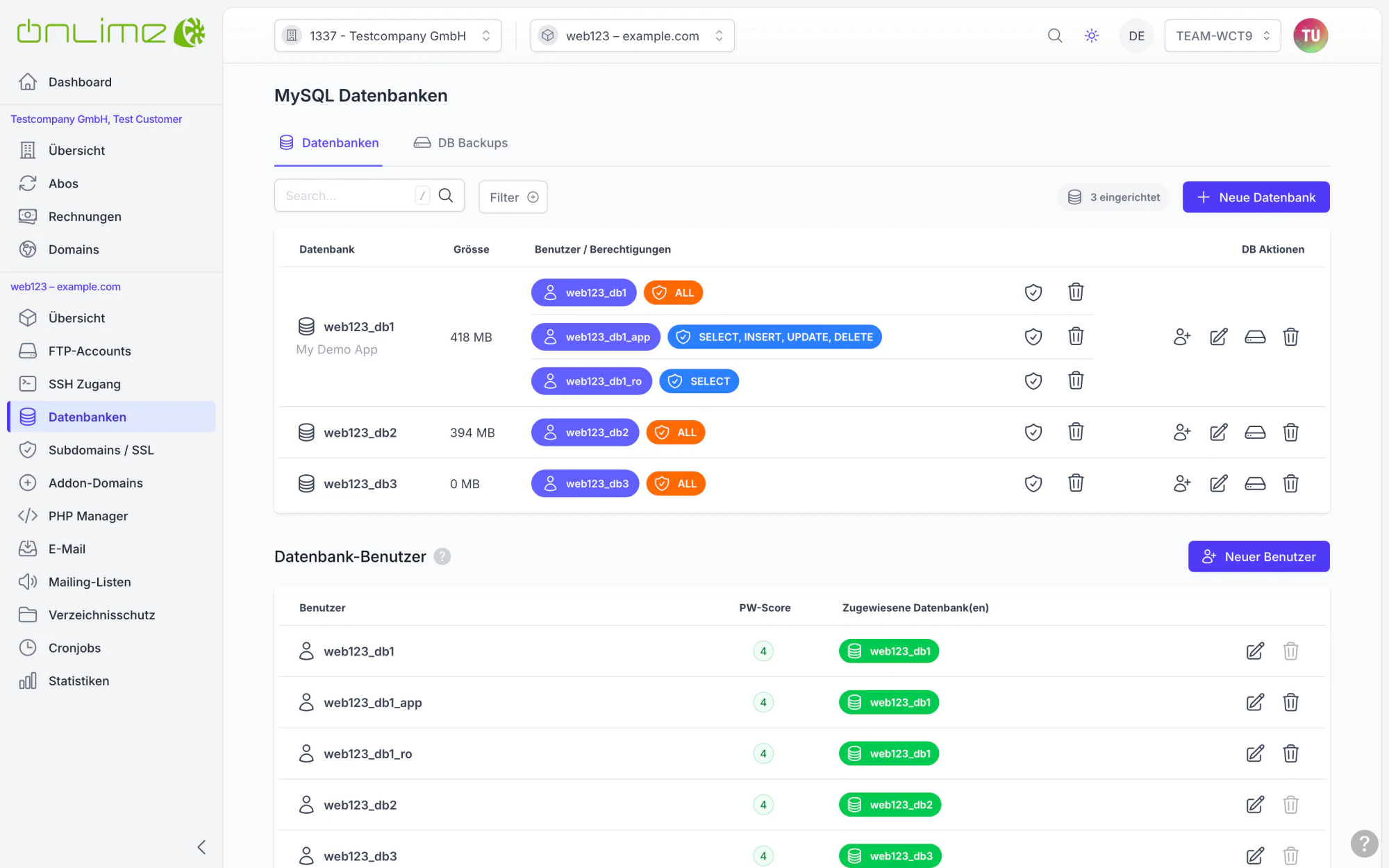Click add-user icon for web123_db1 database
This screenshot has width=1389, height=868.
pyautogui.click(x=1181, y=337)
